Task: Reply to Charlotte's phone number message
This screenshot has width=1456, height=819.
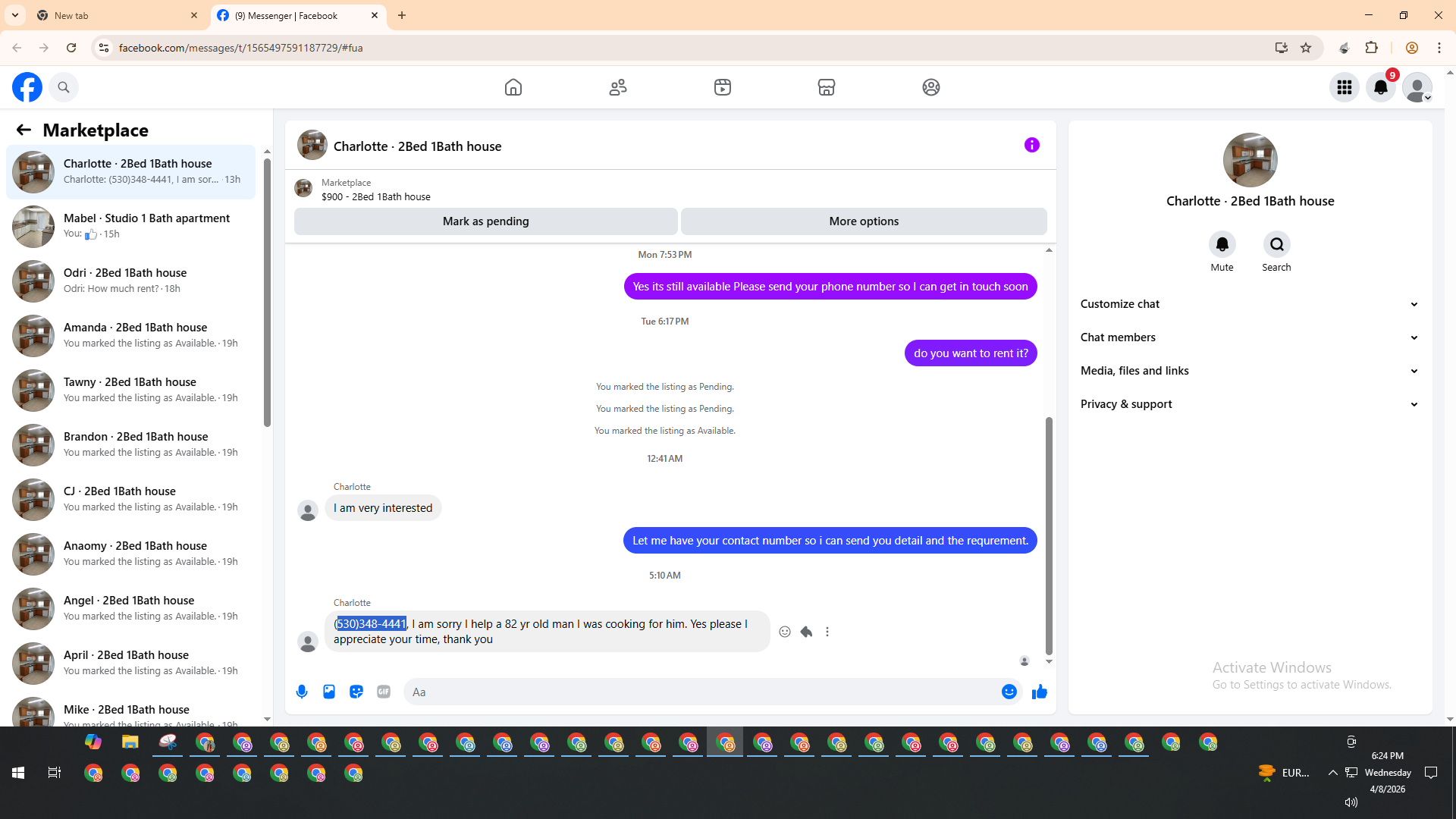Action: tap(806, 632)
